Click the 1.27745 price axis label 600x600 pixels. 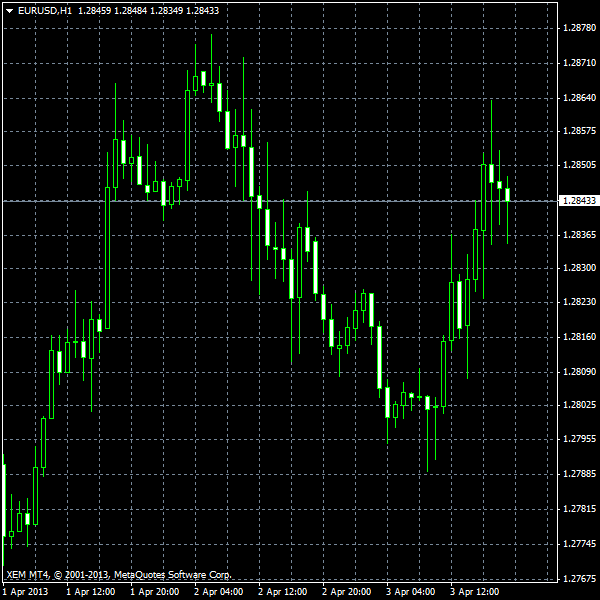click(x=580, y=544)
